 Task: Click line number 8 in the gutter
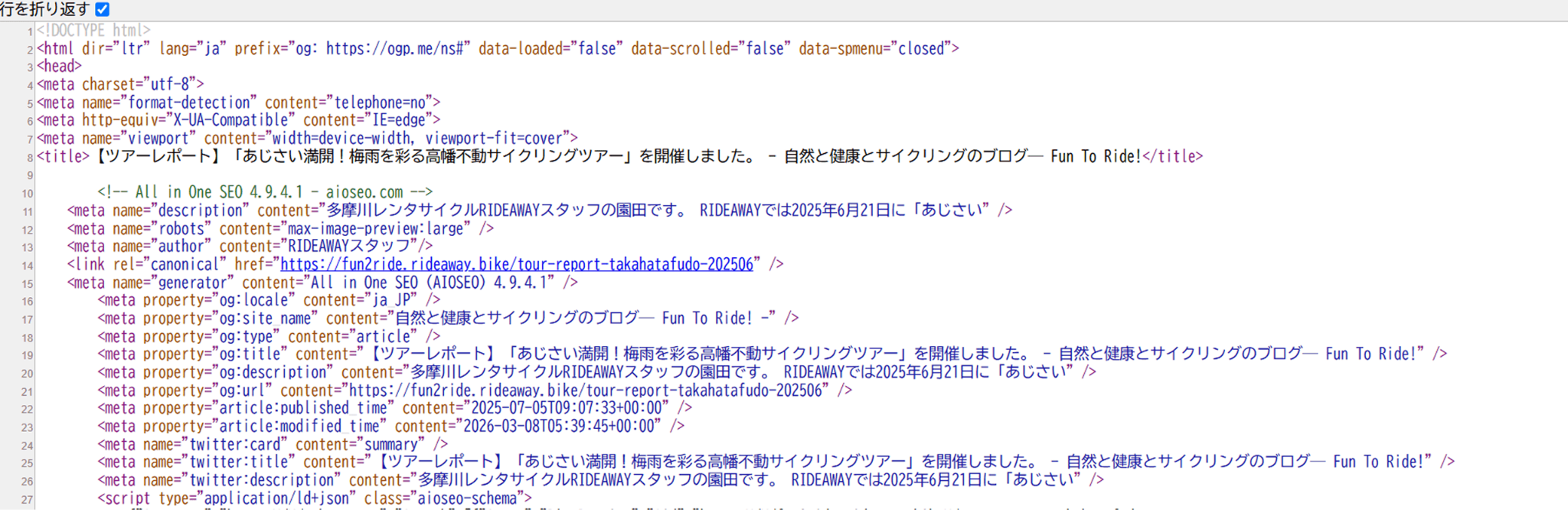[x=30, y=158]
